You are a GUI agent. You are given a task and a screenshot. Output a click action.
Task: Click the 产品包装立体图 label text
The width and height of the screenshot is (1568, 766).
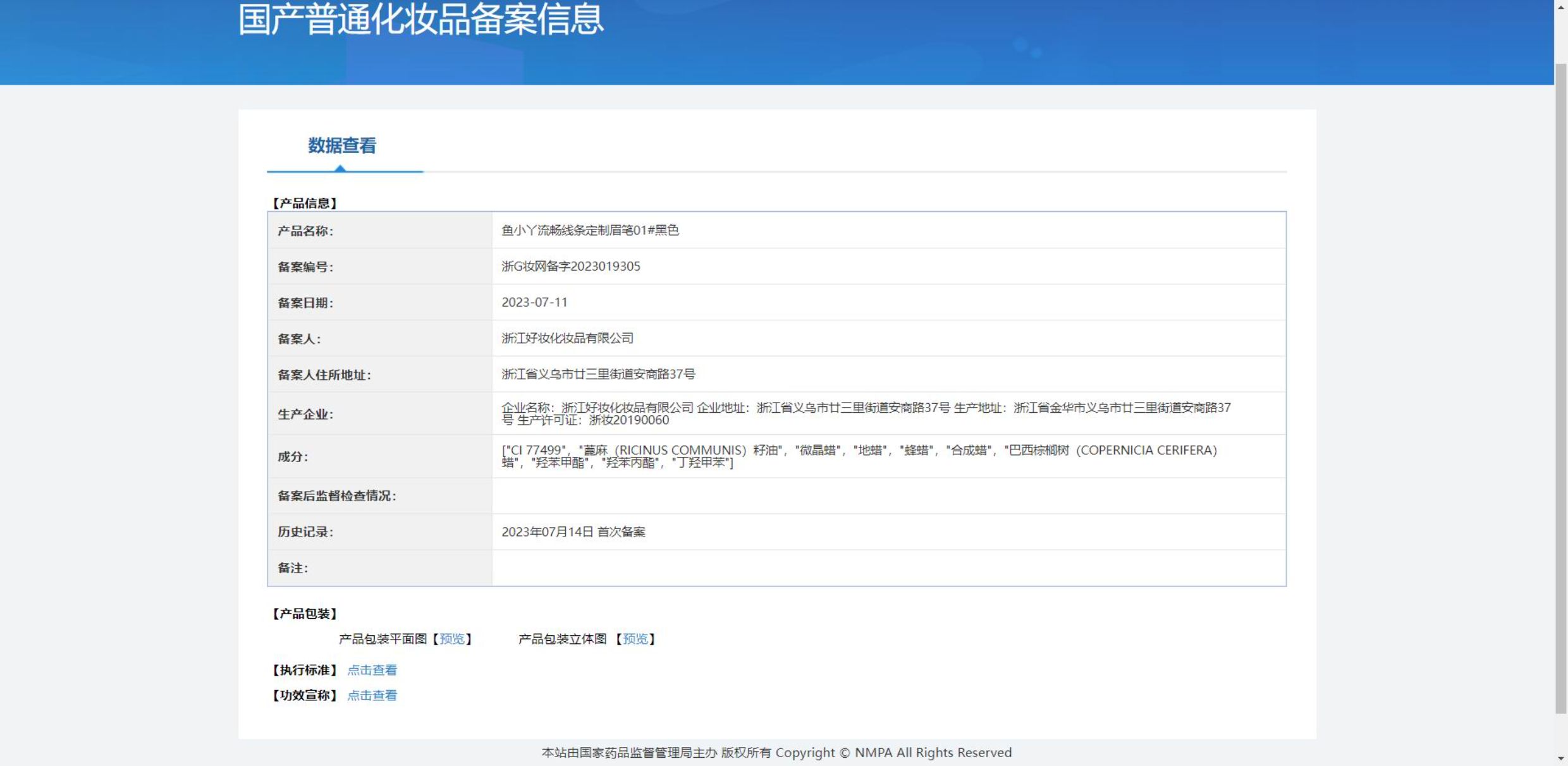tap(563, 639)
